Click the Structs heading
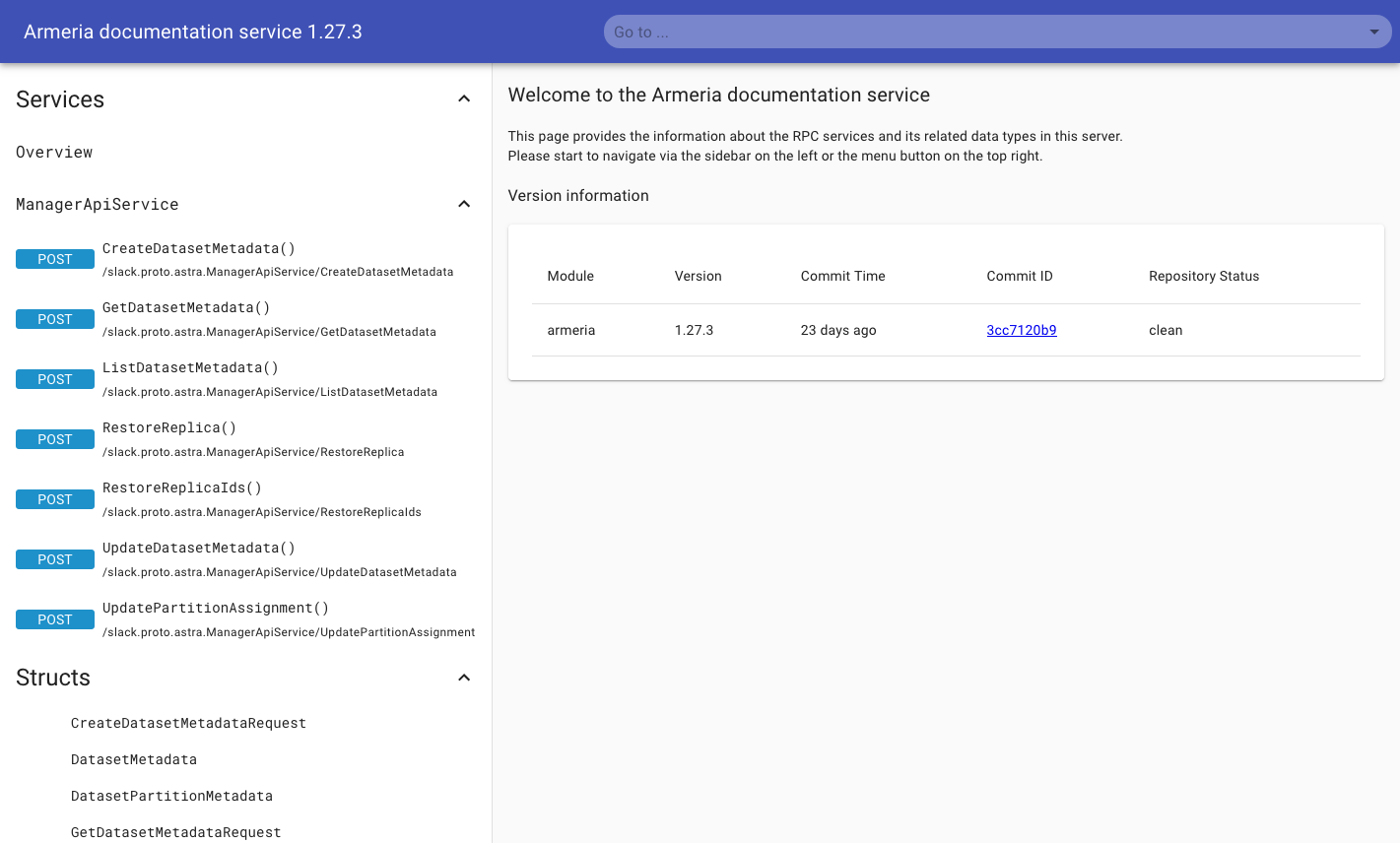1400x843 pixels. tap(53, 678)
